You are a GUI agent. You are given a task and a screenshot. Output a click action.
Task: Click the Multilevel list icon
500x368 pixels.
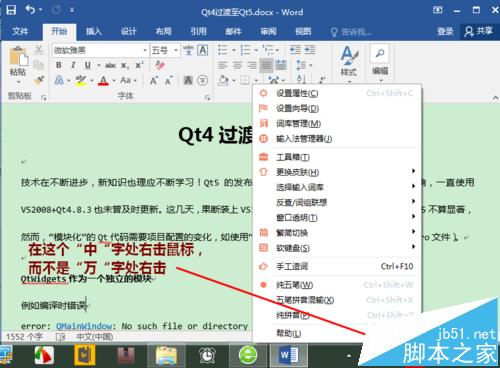coord(268,50)
